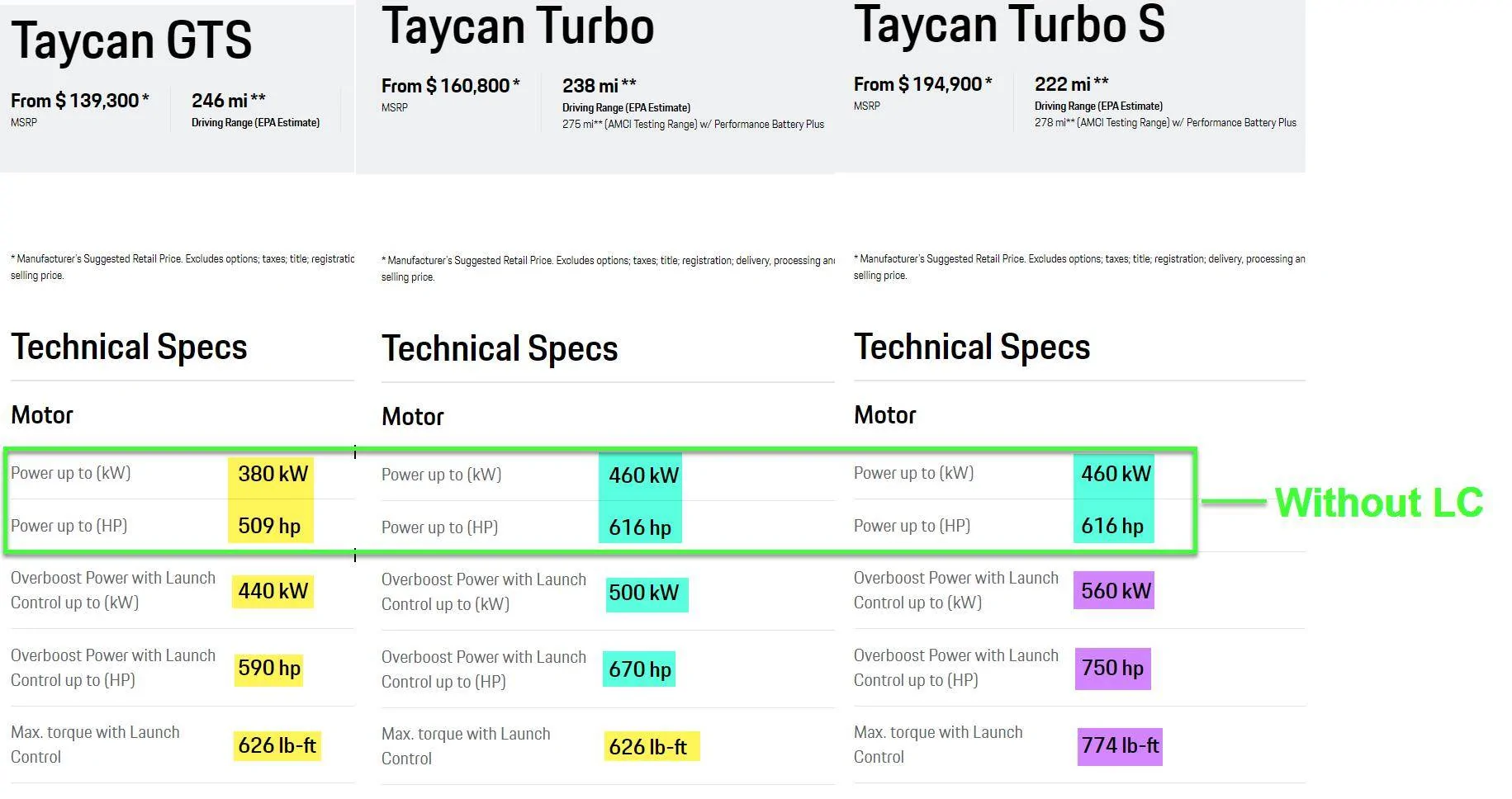Click the Turbo S 774 lb-ft torque value
Viewport: 1512px width, 799px height.
[x=1120, y=745]
